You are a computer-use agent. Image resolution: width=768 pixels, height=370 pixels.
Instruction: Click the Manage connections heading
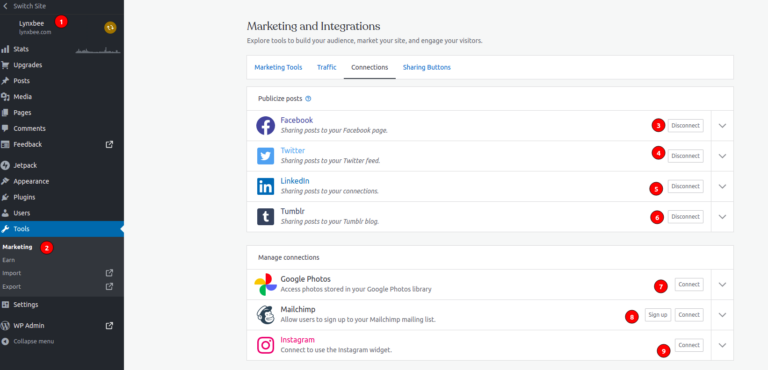coord(288,257)
